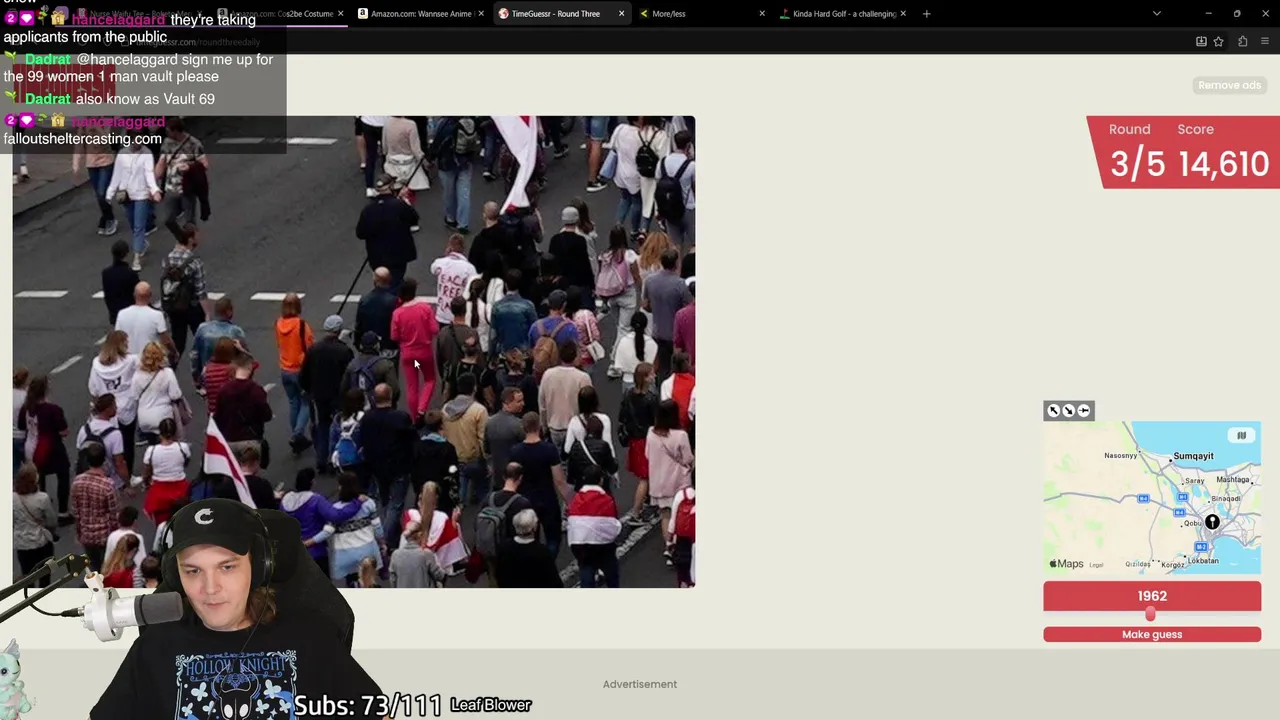Click the Make guess button

(1152, 634)
